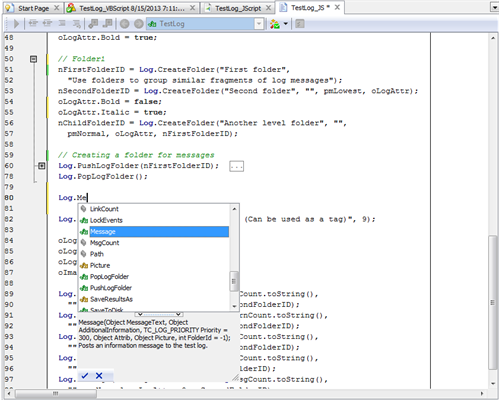Select SaveResultsAs in completion list

pos(111,299)
